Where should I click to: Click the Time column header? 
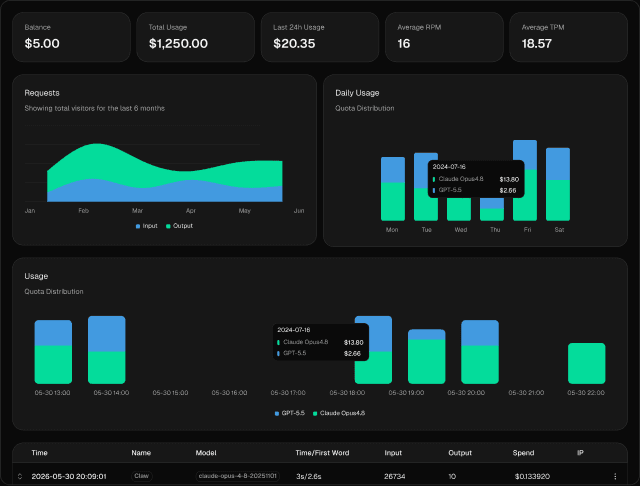pyautogui.click(x=40, y=453)
